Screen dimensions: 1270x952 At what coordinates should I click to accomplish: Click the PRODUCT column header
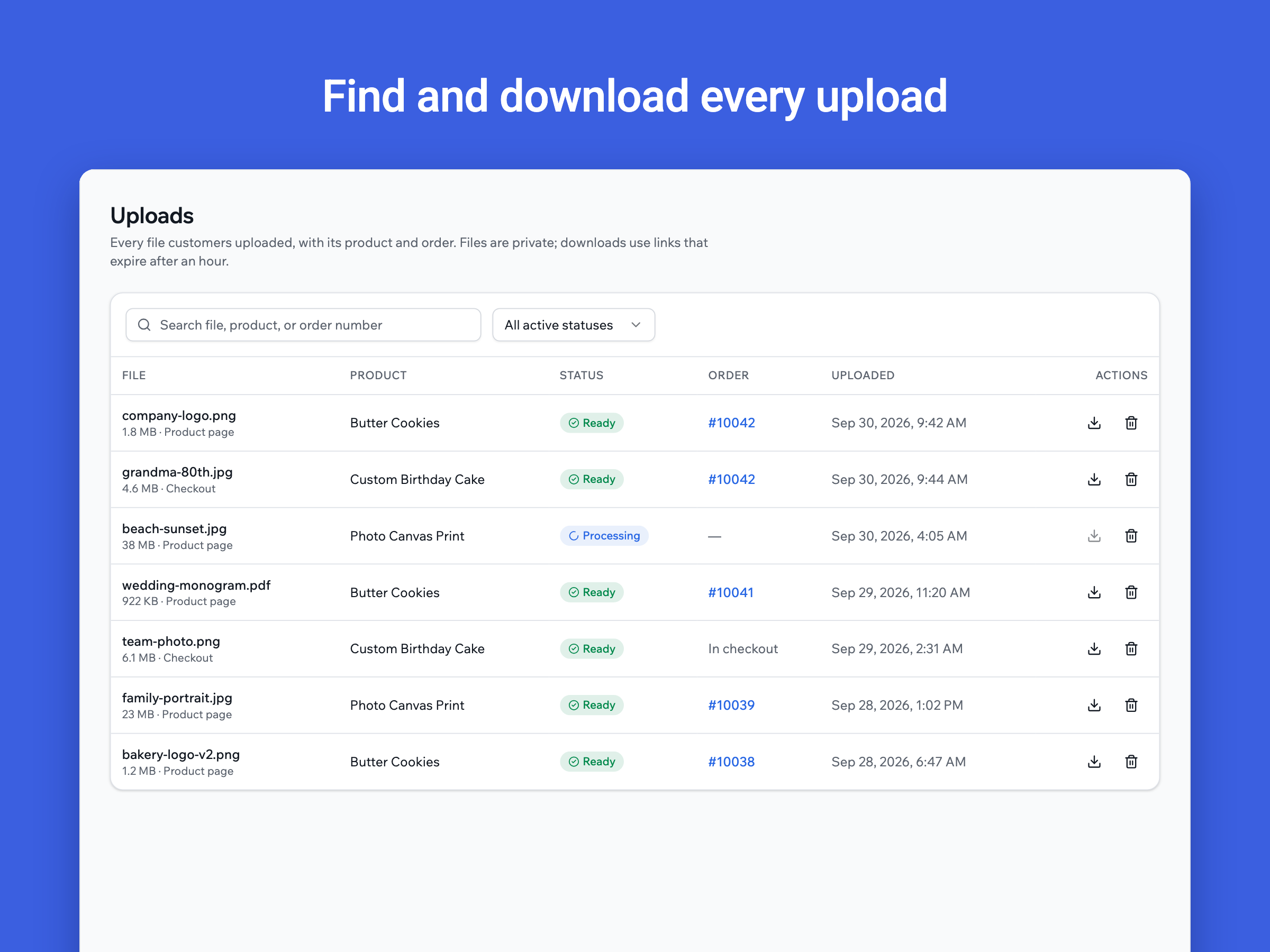coord(378,376)
